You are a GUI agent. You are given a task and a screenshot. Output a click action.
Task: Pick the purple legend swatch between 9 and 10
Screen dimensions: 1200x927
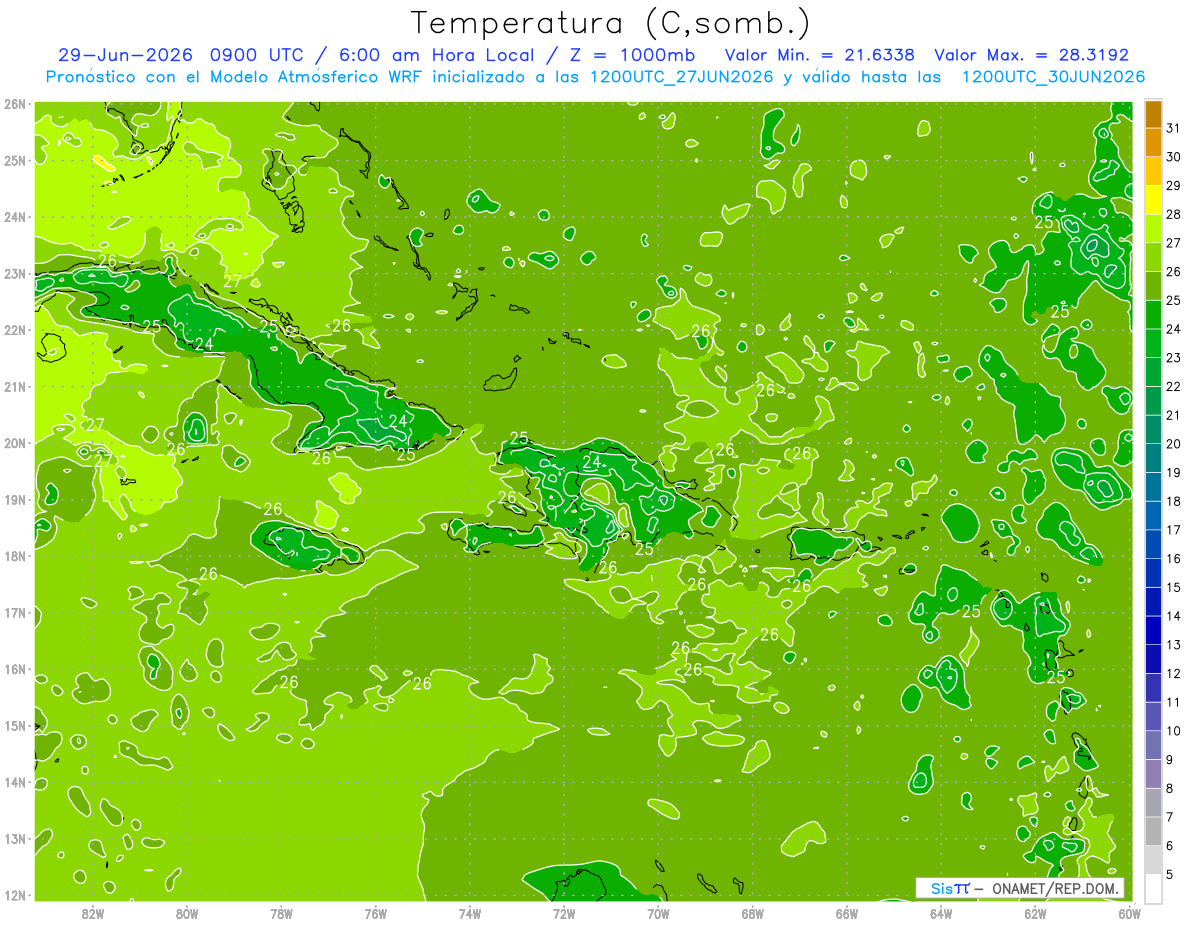[x=1153, y=745]
